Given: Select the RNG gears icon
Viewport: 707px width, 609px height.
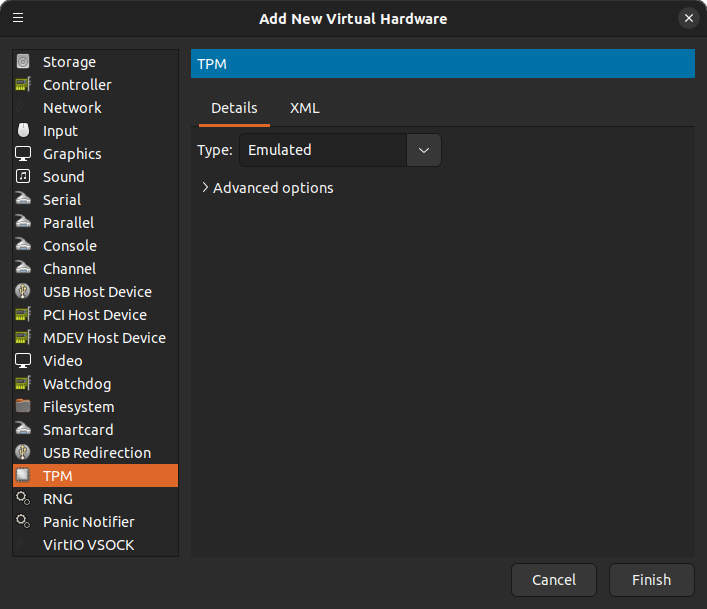Looking at the screenshot, I should click(23, 499).
